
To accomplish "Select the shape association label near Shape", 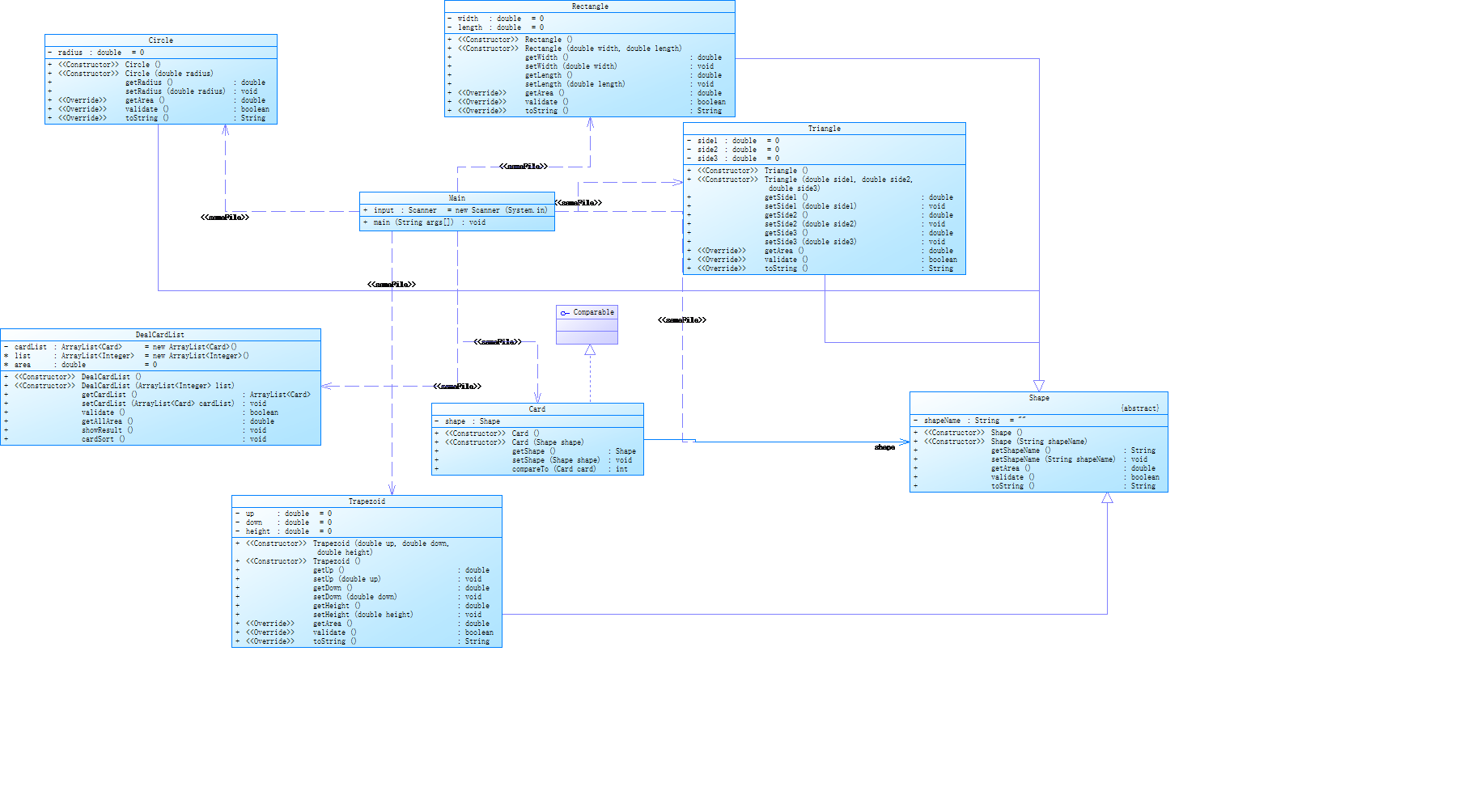I will (884, 447).
